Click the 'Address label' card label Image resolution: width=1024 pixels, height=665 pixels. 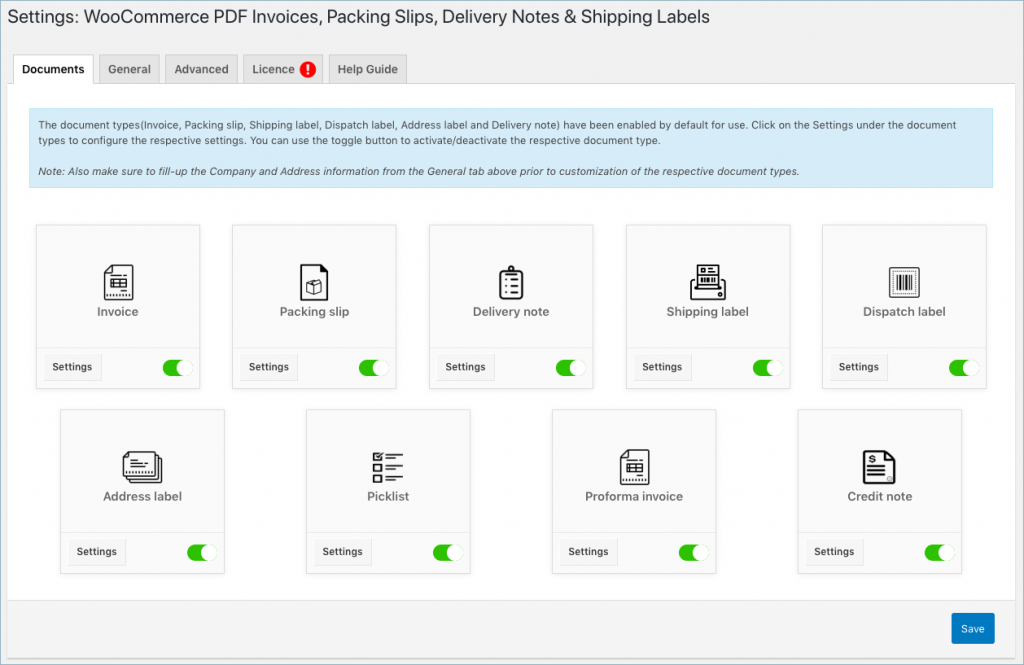(142, 496)
